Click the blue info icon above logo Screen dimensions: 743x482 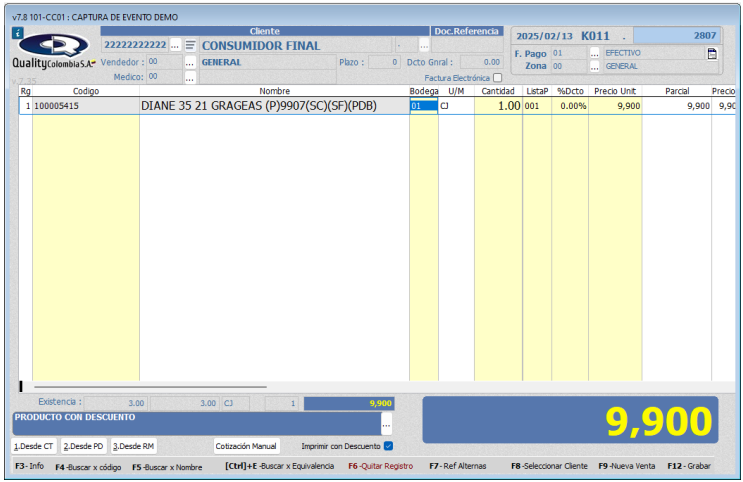point(17,33)
